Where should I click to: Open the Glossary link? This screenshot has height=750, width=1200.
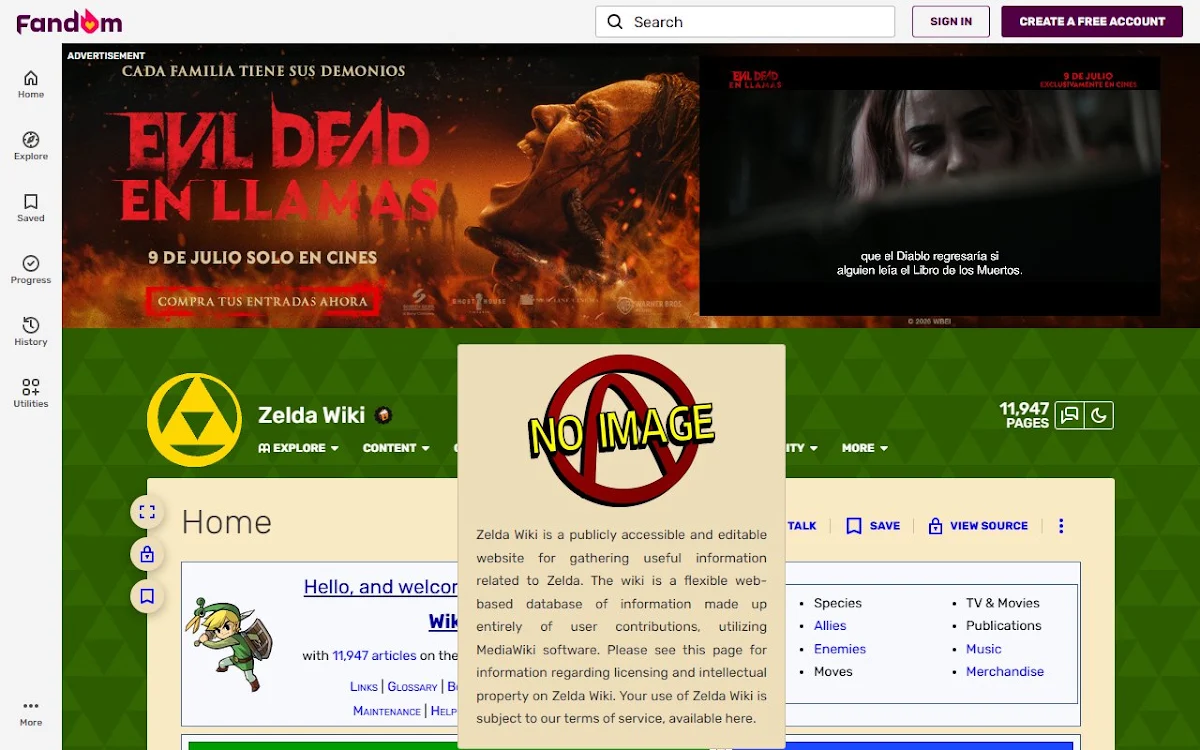click(412, 687)
